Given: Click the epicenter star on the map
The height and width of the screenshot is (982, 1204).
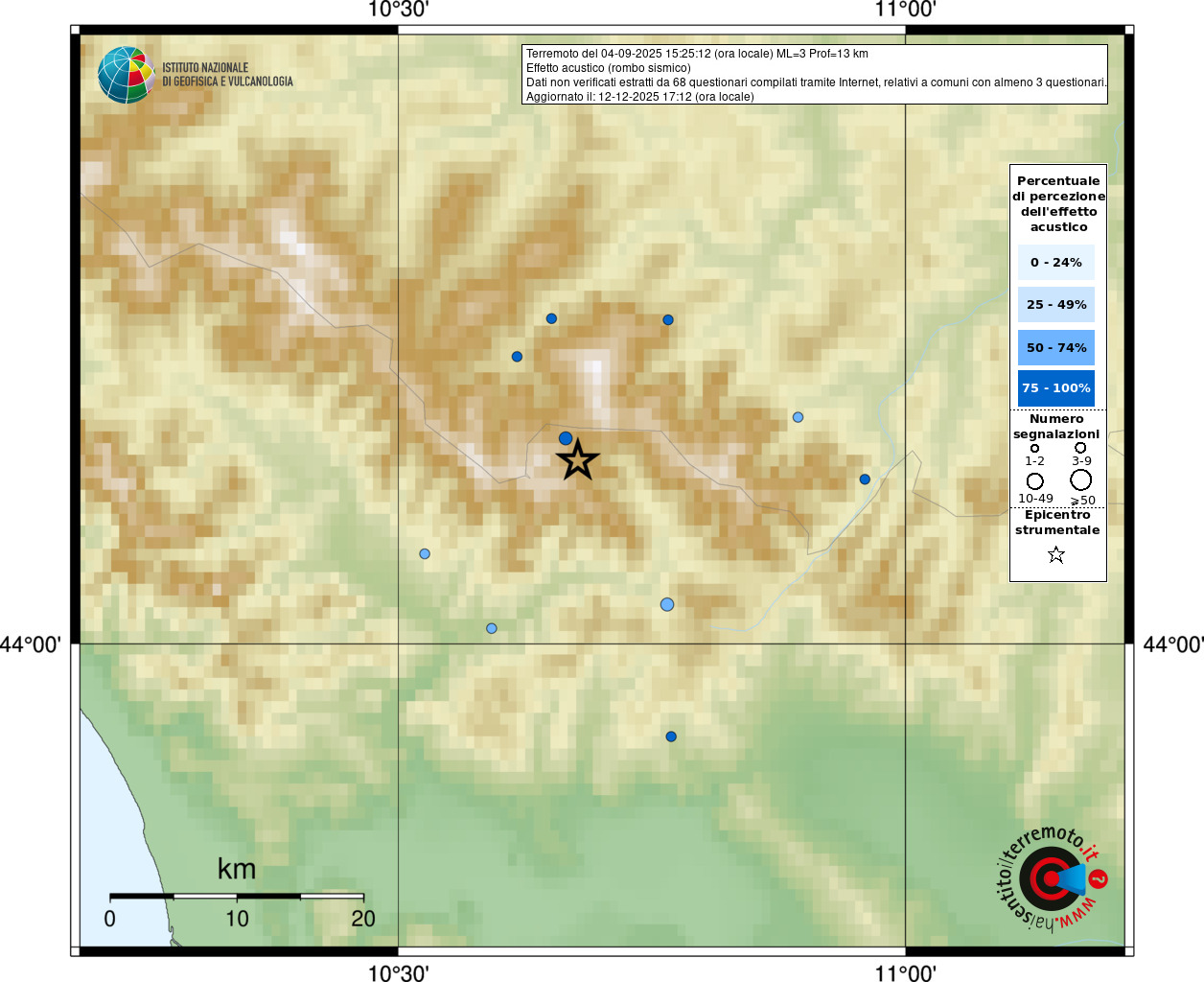Looking at the screenshot, I should tap(577, 460).
